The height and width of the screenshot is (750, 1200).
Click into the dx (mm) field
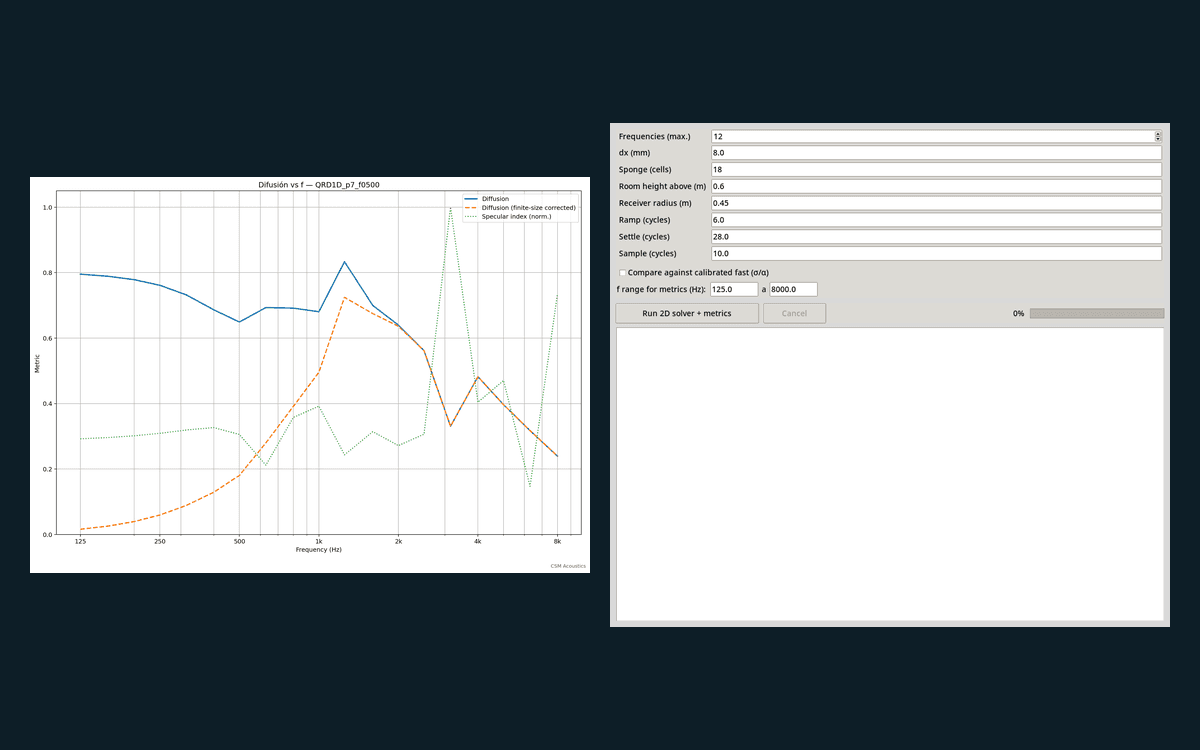[936, 153]
